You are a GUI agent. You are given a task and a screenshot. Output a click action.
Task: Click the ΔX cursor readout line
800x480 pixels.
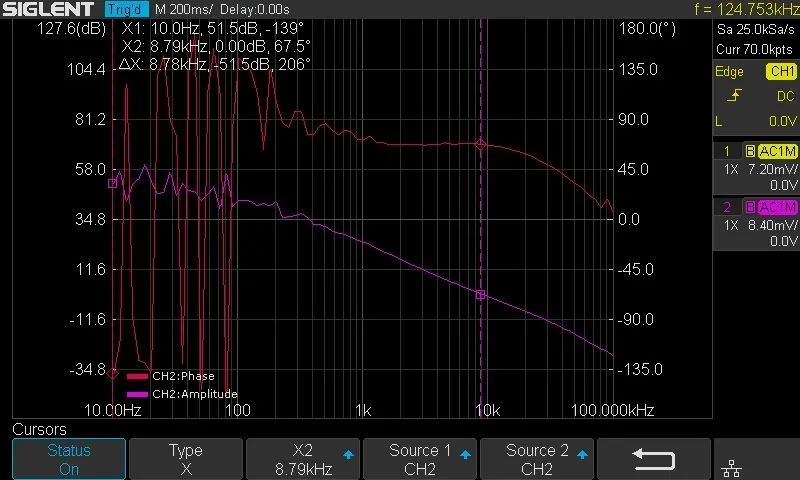(x=214, y=64)
